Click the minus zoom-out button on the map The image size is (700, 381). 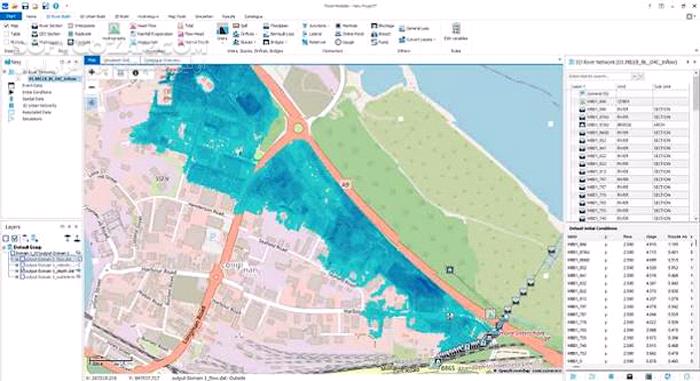point(92,87)
